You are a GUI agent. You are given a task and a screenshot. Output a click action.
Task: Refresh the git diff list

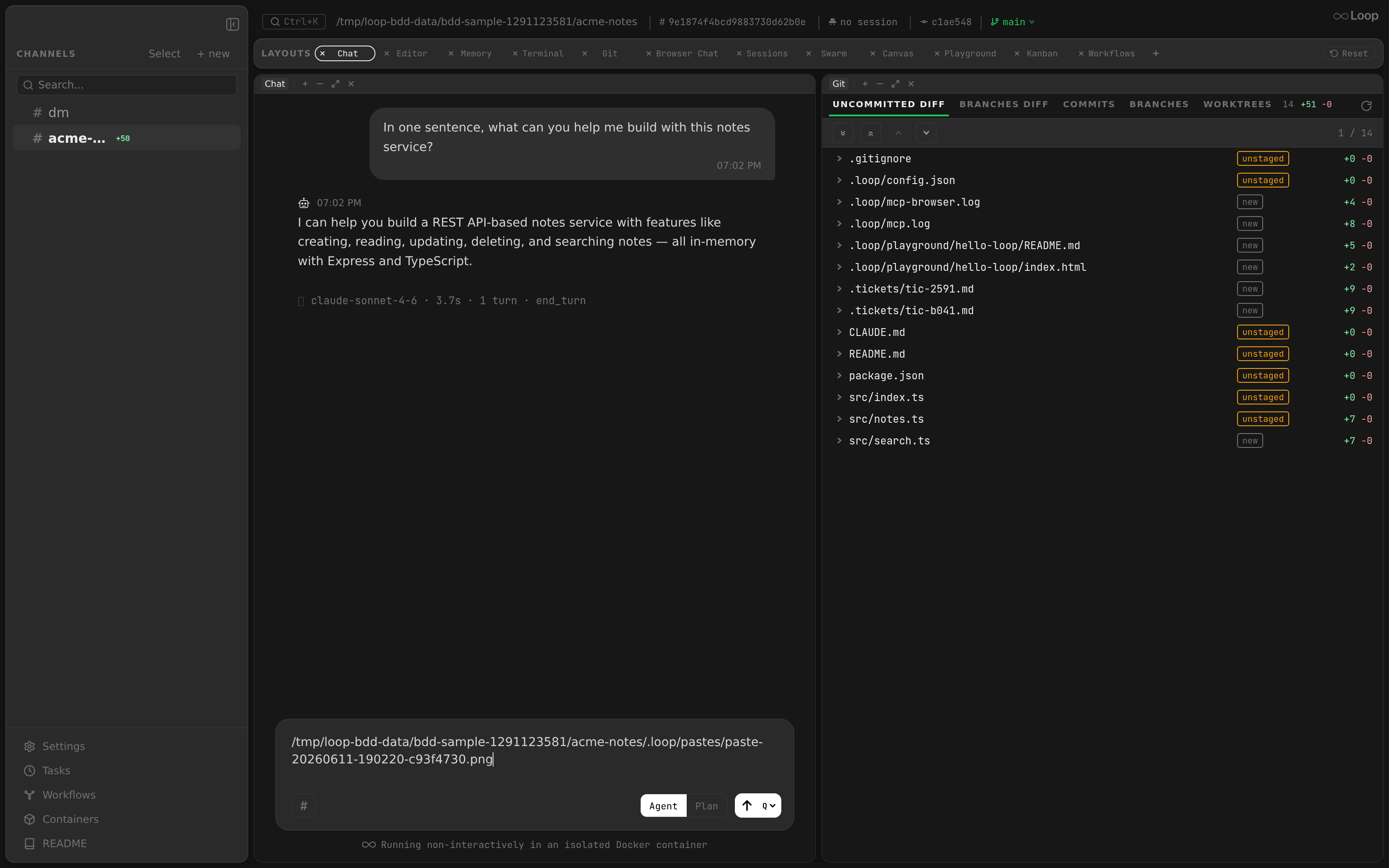click(1366, 105)
